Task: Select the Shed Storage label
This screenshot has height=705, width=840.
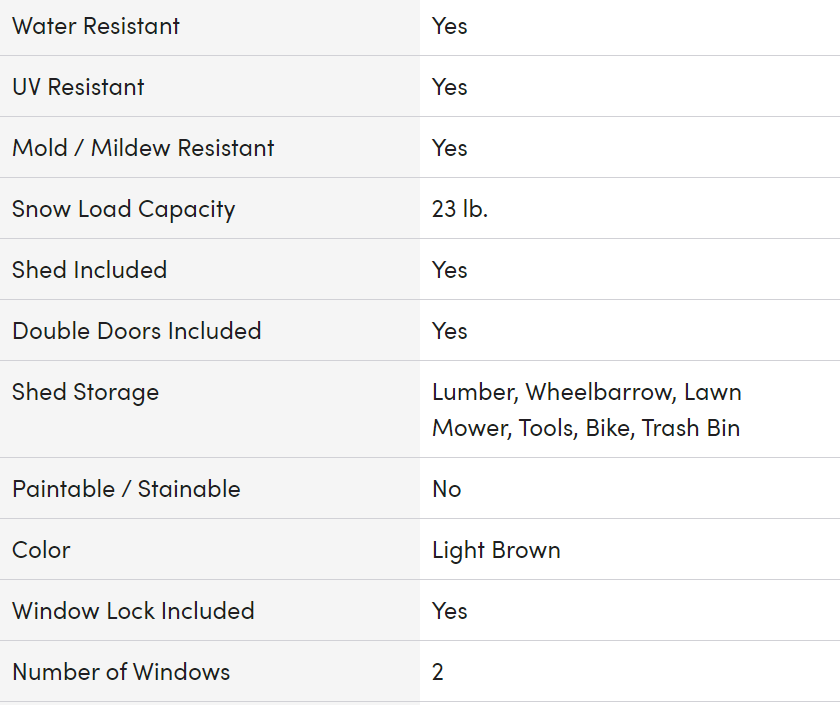Action: click(86, 393)
